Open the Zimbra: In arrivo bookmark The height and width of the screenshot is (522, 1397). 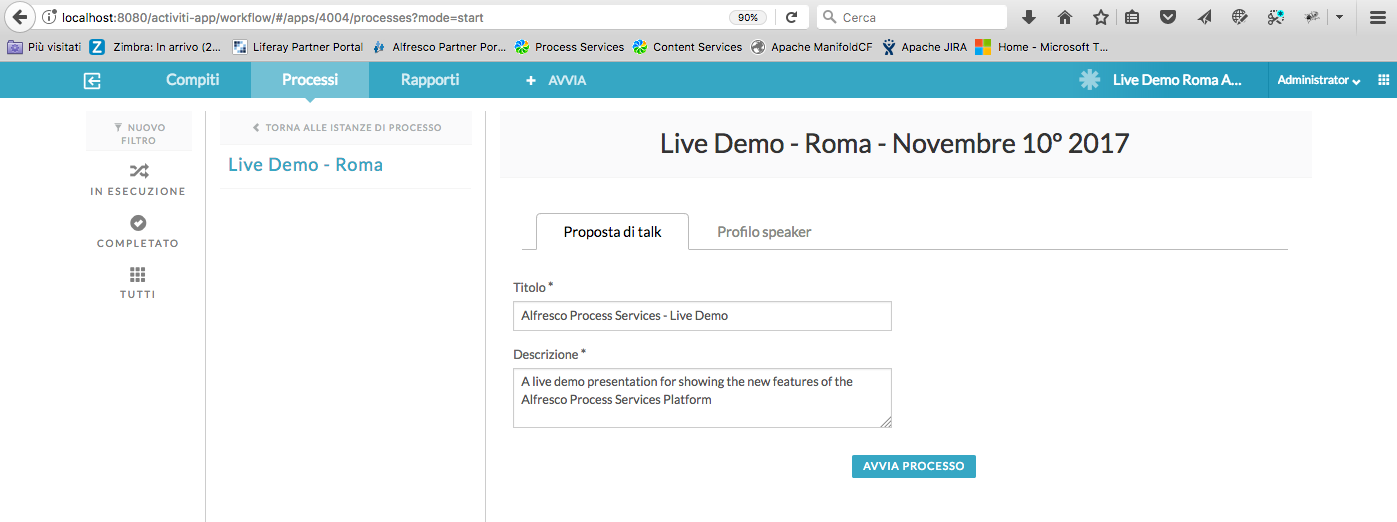point(156,47)
